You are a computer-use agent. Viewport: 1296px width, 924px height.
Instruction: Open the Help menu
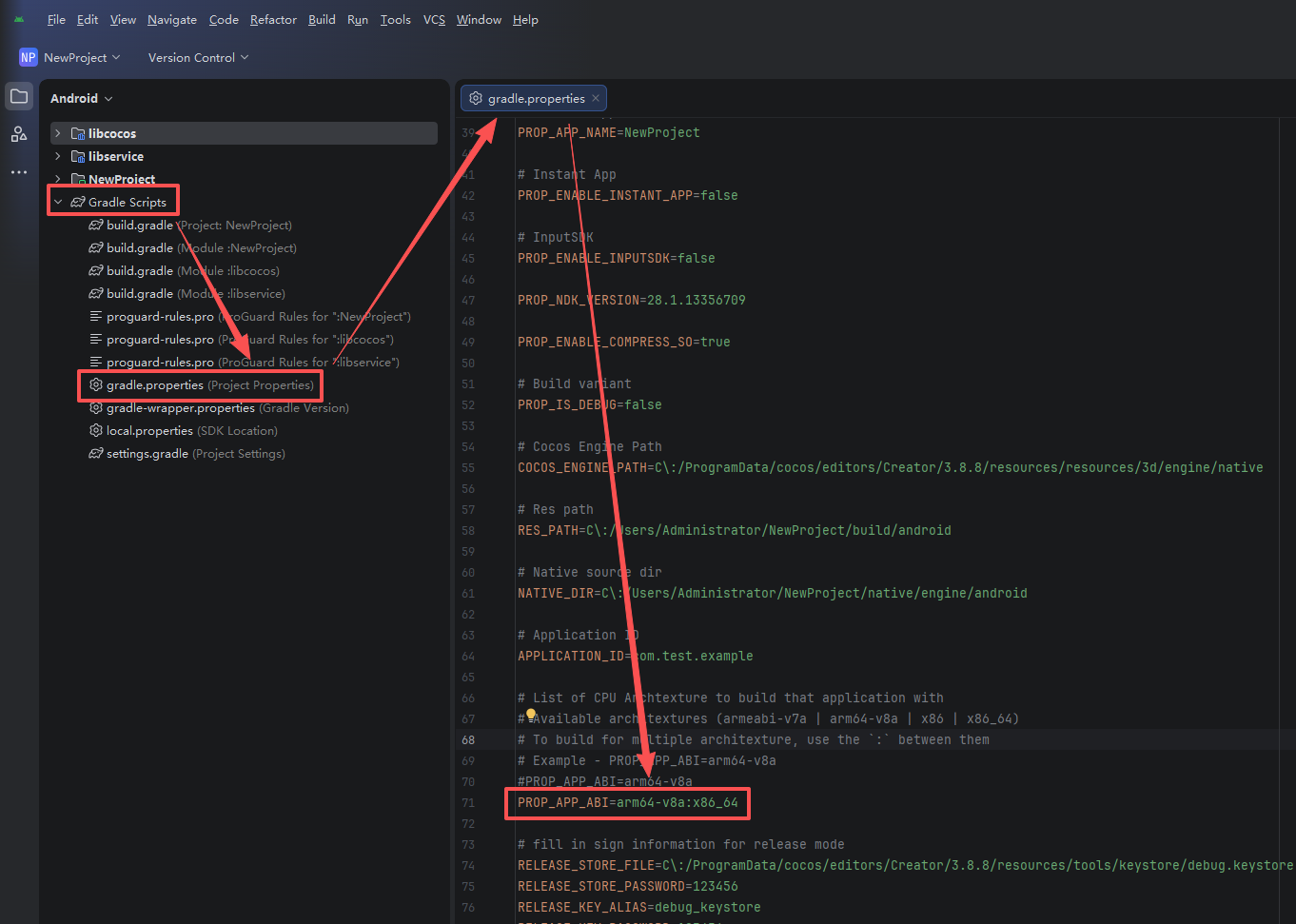point(525,19)
